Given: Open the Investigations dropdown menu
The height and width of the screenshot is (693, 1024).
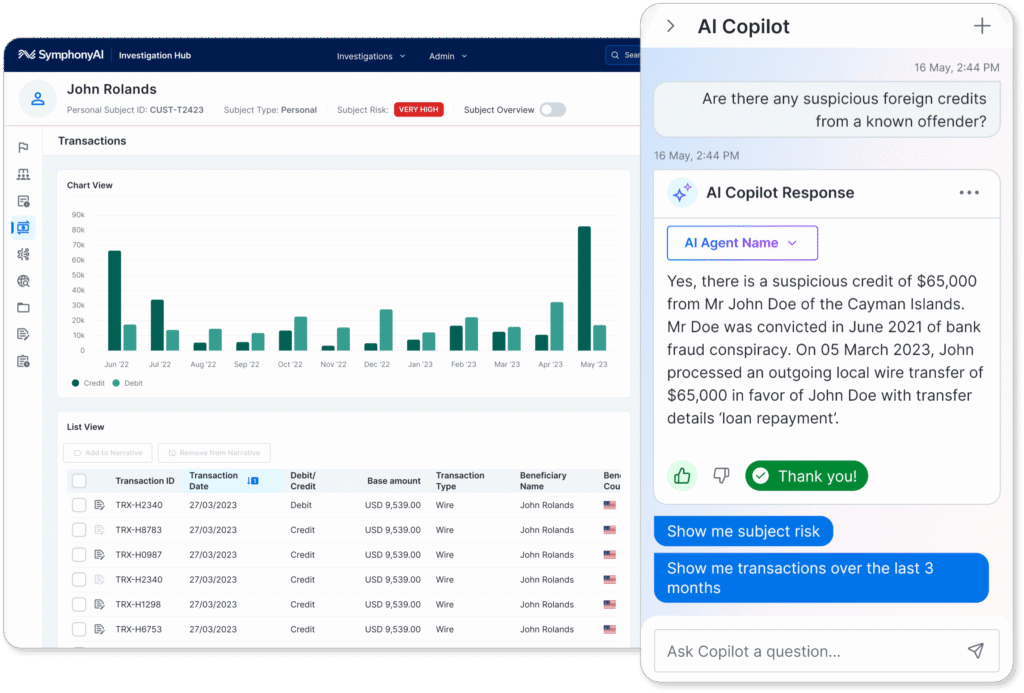Looking at the screenshot, I should click(x=371, y=56).
